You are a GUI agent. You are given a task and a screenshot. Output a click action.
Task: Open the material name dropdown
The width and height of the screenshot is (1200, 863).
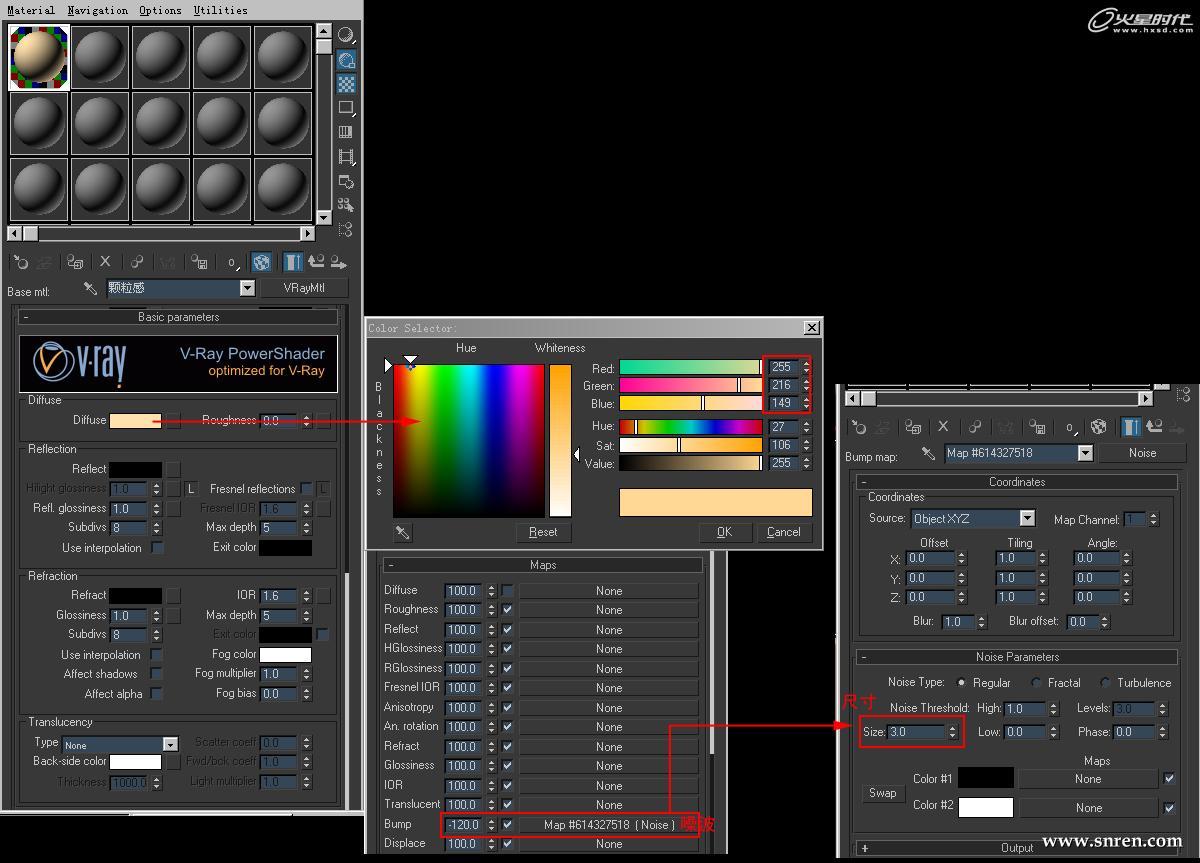click(247, 288)
